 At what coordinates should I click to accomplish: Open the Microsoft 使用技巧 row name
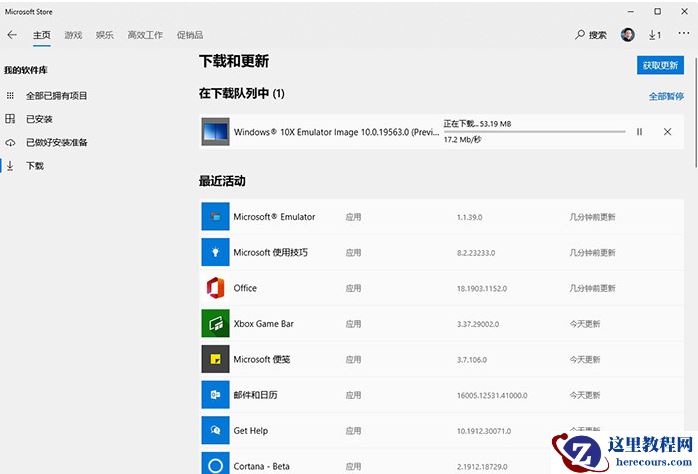[271, 252]
